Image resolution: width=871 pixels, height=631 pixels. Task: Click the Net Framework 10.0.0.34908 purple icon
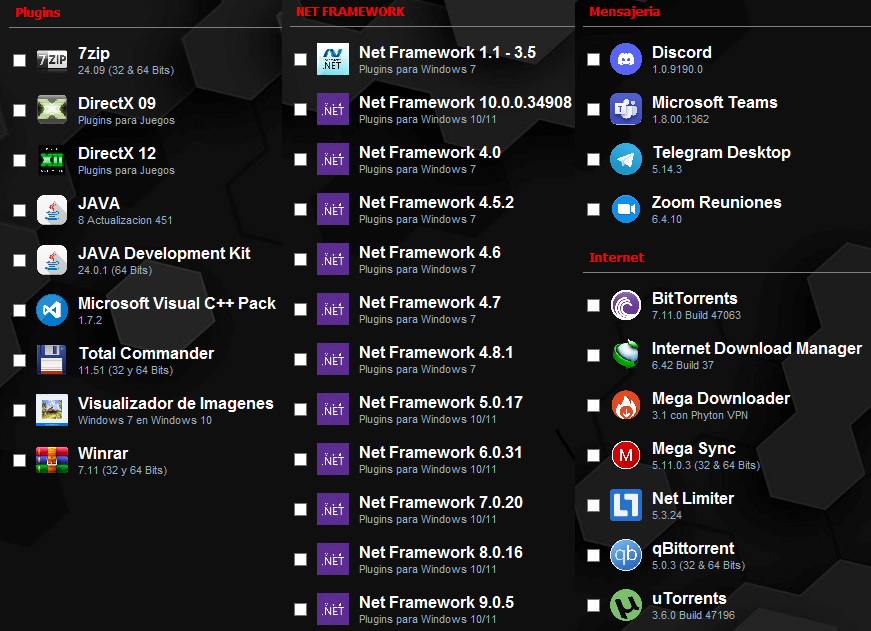point(333,109)
